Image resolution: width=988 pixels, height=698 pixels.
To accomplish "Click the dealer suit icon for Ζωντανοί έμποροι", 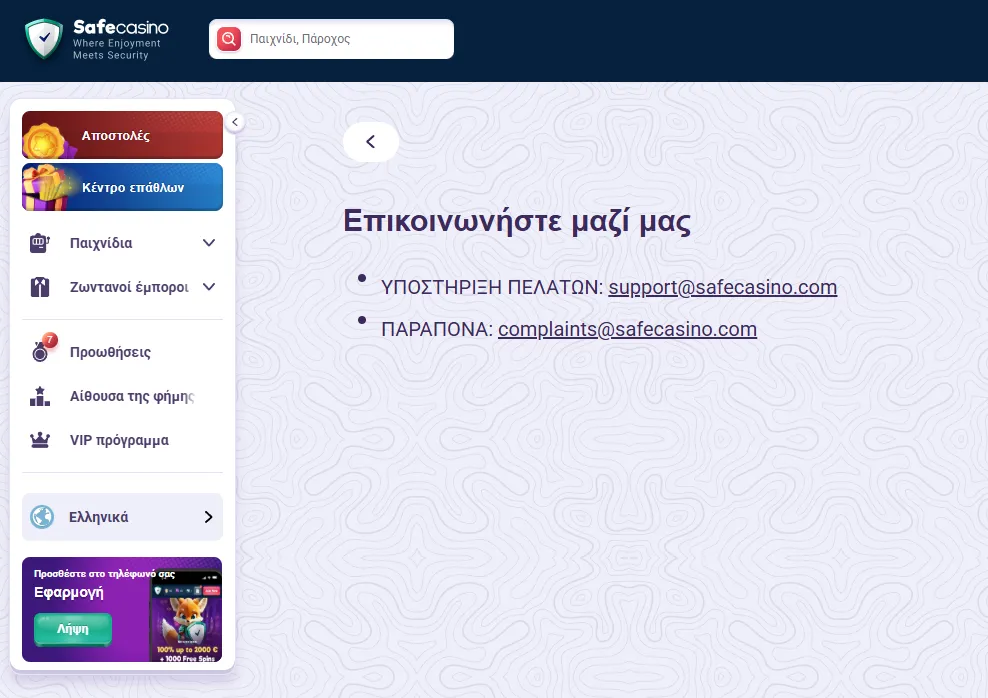I will click(x=40, y=287).
